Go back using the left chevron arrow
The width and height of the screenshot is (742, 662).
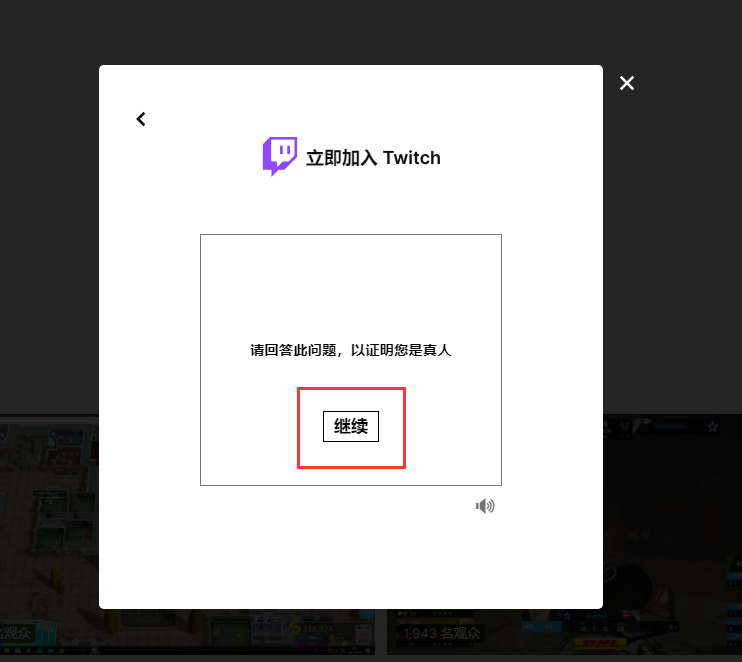(x=141, y=119)
